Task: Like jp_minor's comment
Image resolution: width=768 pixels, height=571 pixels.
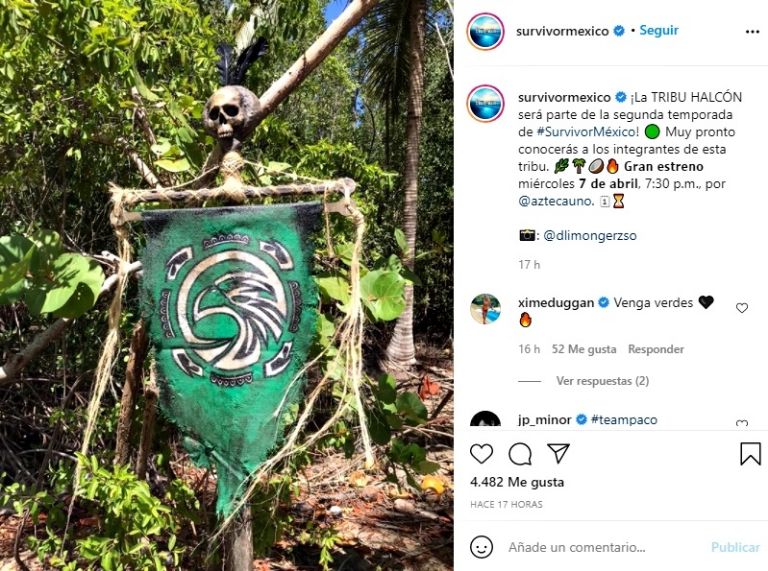Action: coord(742,424)
